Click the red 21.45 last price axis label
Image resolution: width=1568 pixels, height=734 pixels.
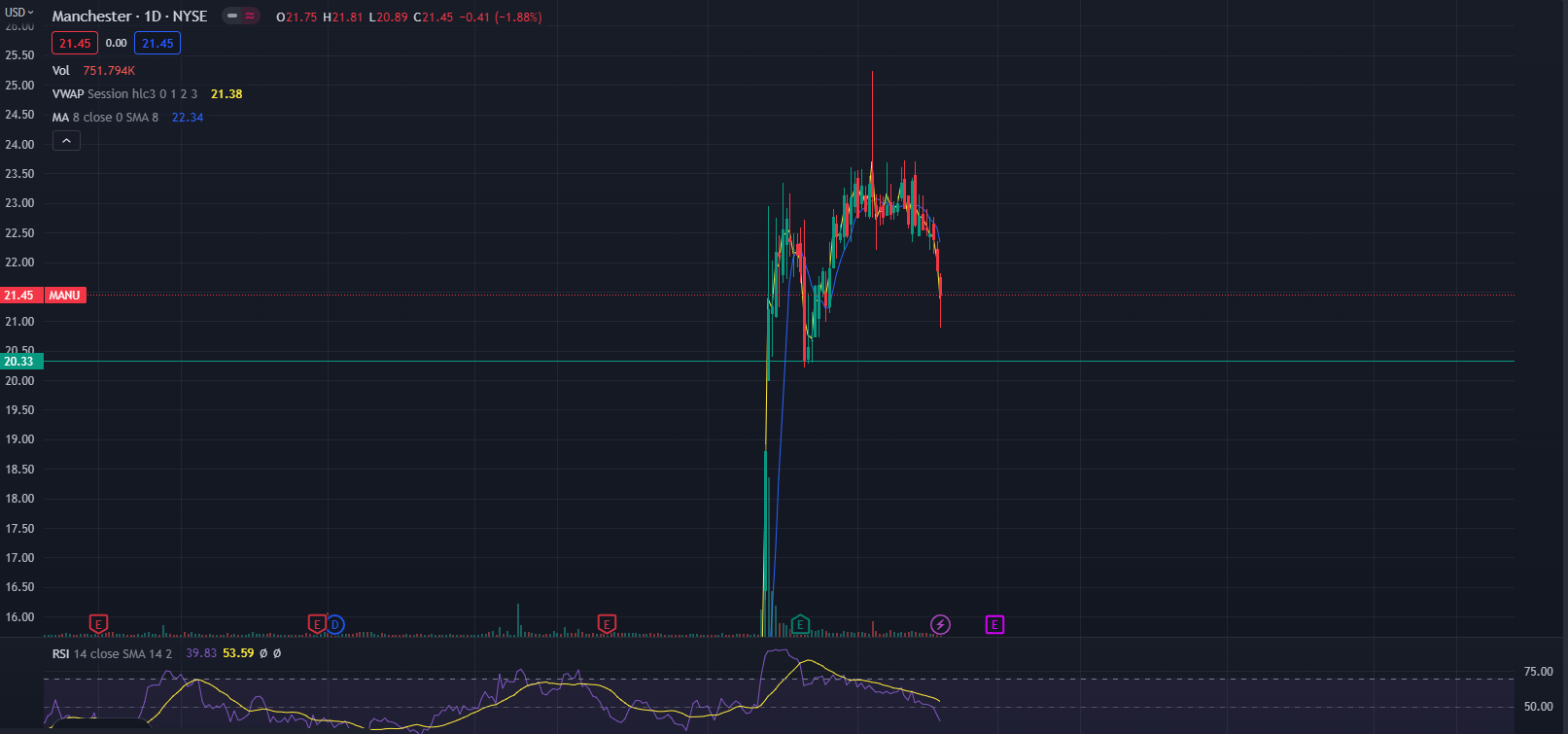click(x=19, y=296)
